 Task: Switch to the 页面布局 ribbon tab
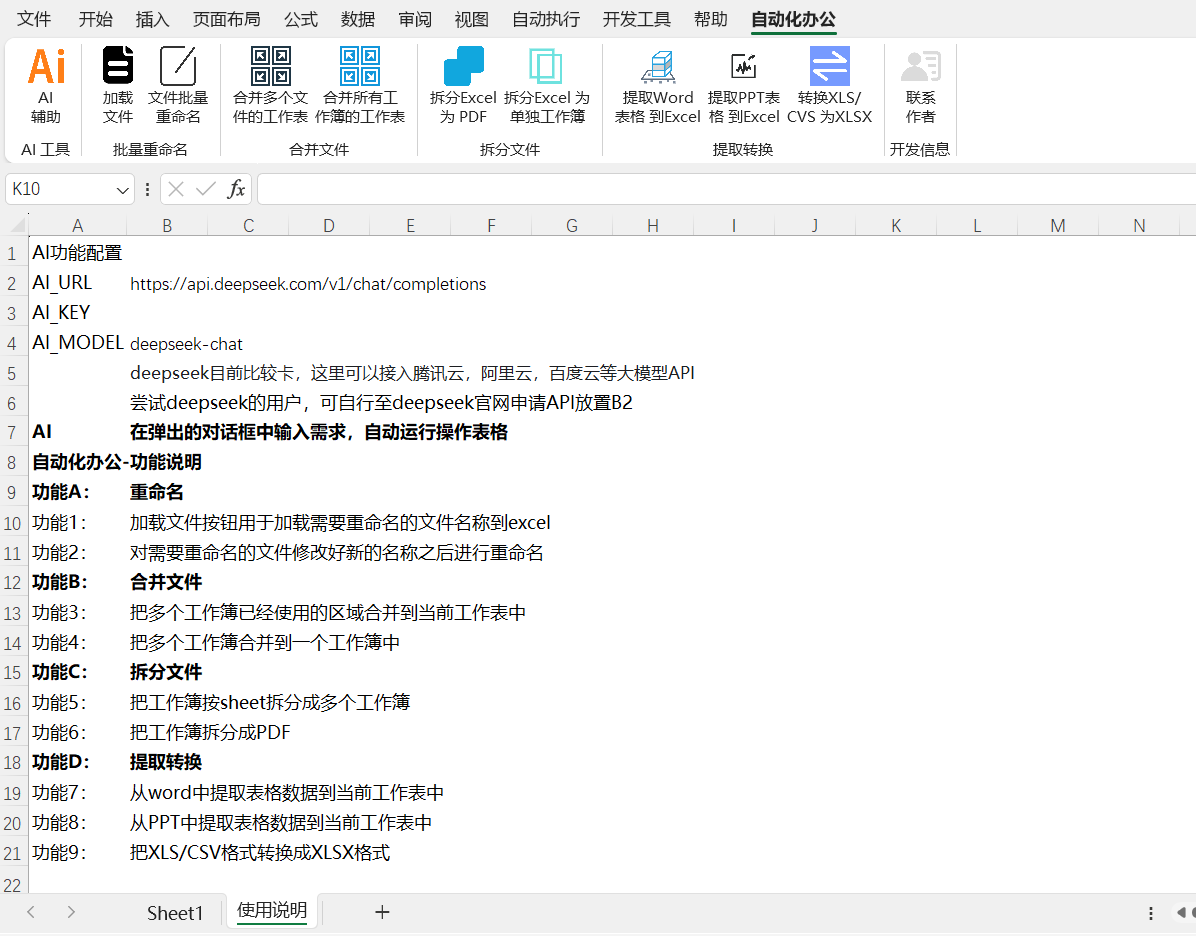227,19
